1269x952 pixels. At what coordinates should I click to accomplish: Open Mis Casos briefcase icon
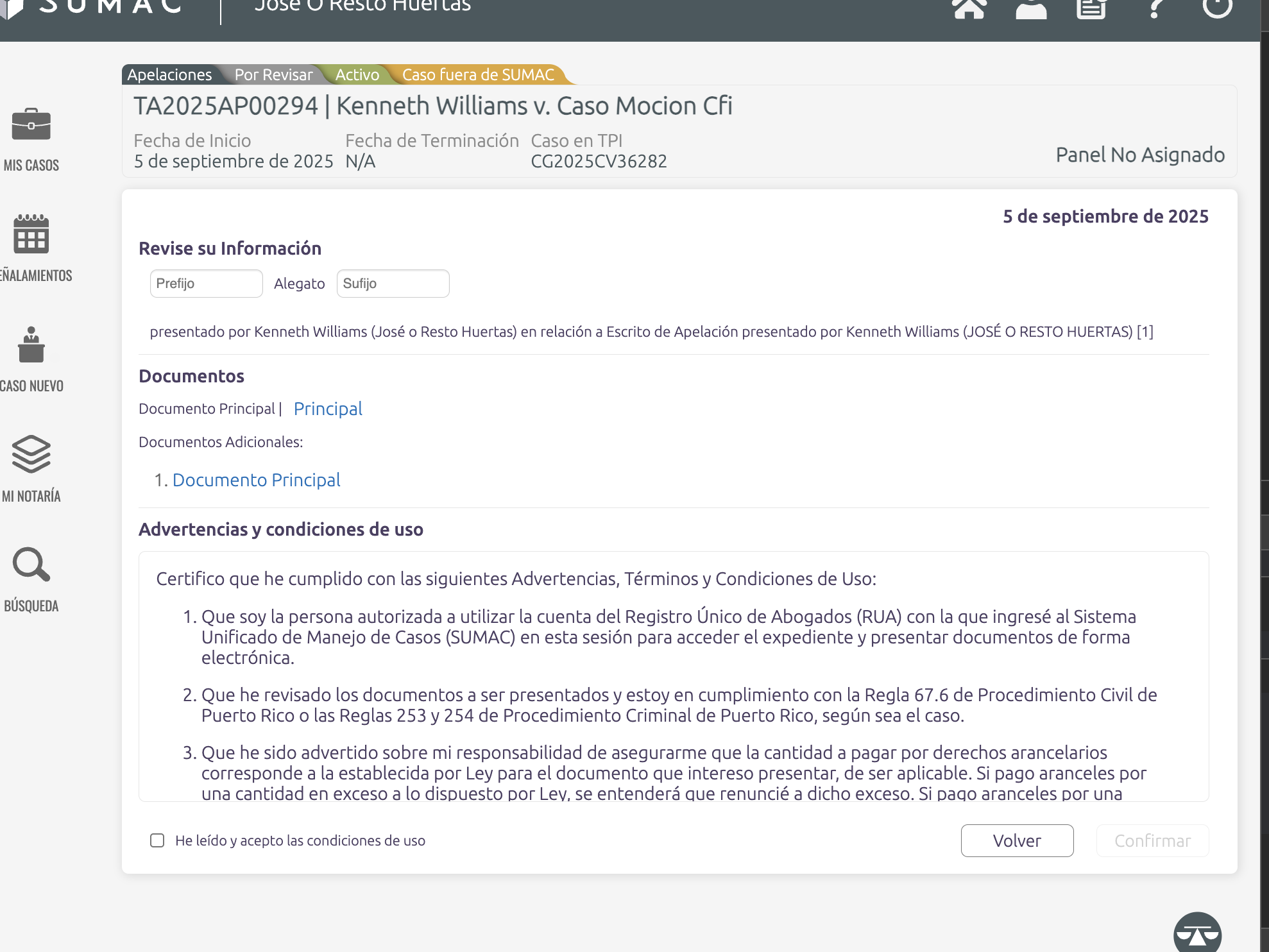pos(31,124)
